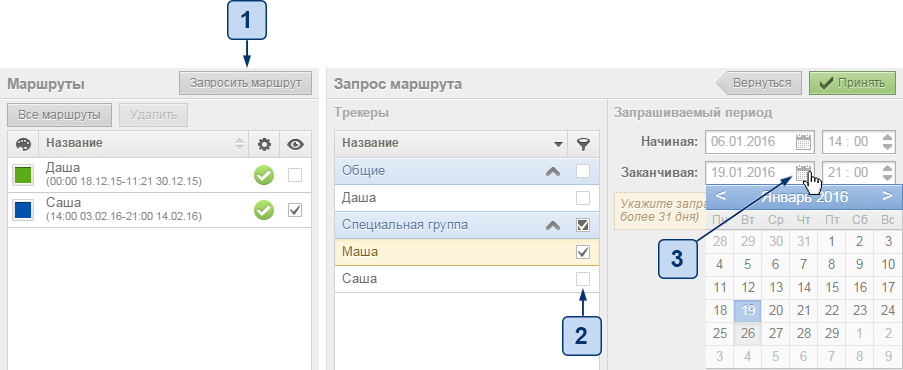Go to next month in calendar

[x=887, y=196]
